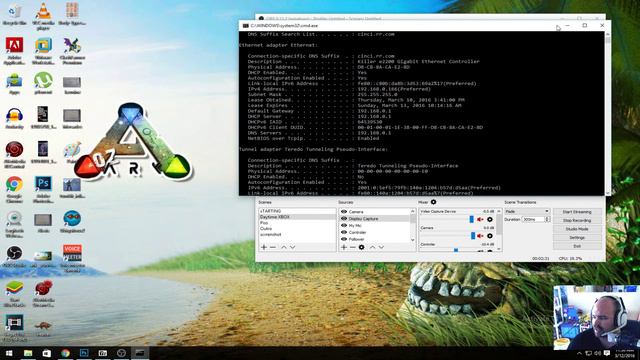Viewport: 640px width, 360px height.
Task: Select the sTARTING scene
Action: [297, 211]
